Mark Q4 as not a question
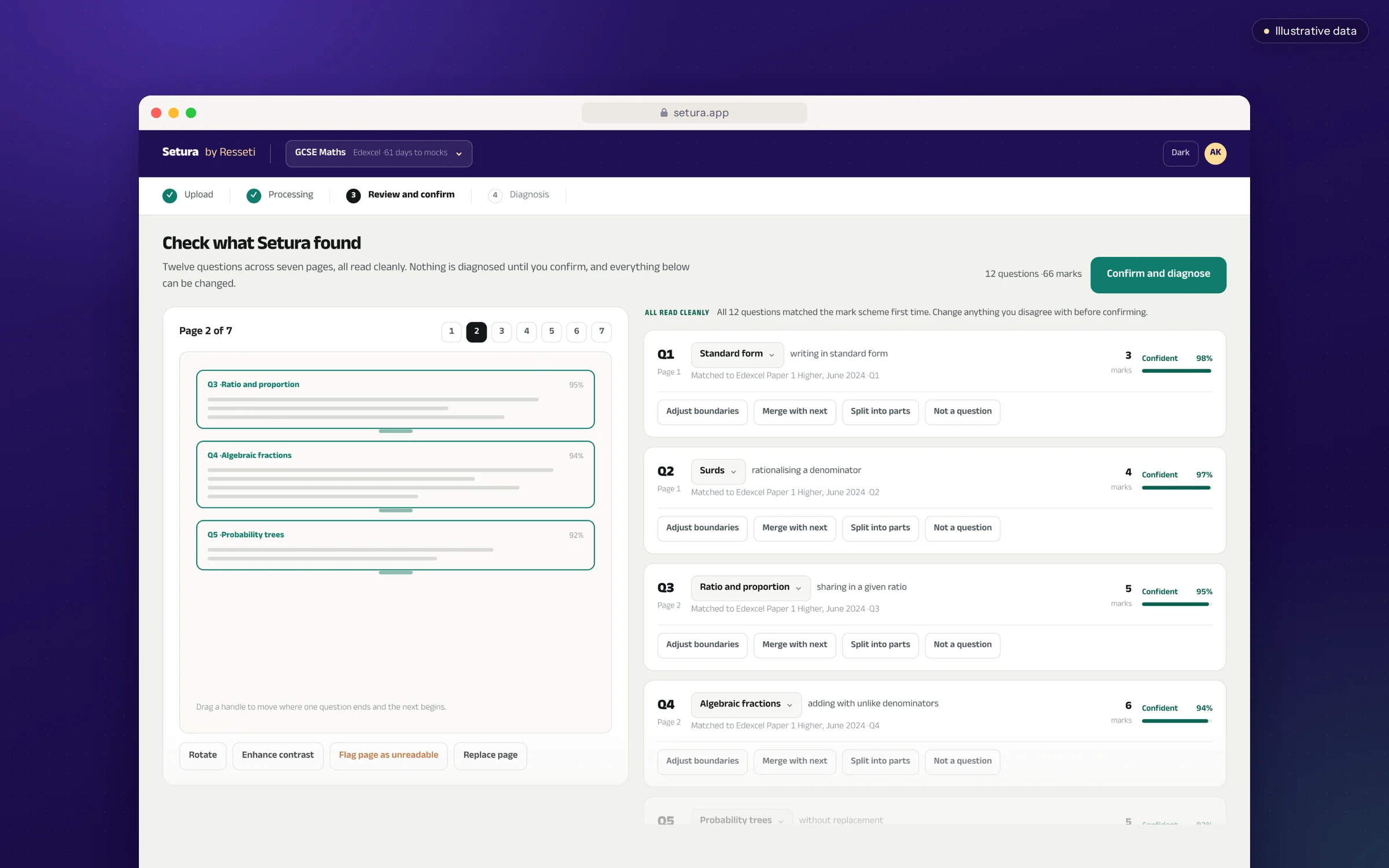Screen dimensions: 1389x868 962,762
